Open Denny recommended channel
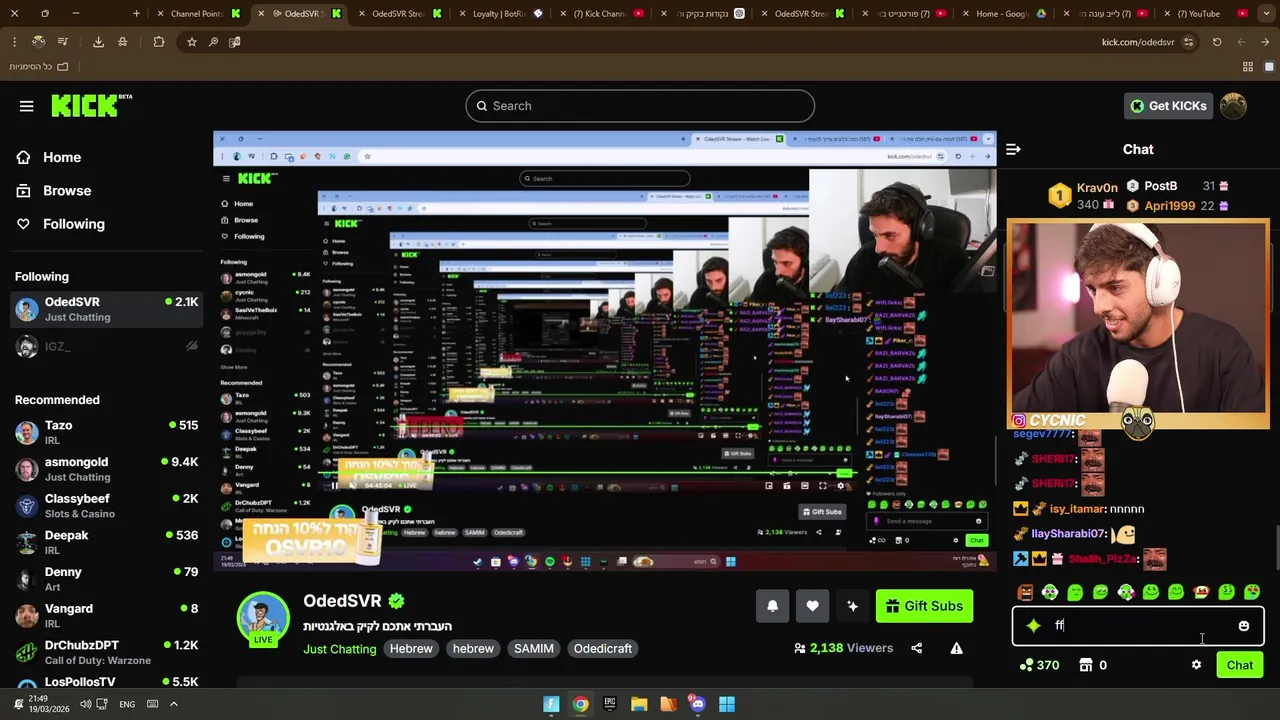Image resolution: width=1280 pixels, height=720 pixels. pyautogui.click(x=107, y=579)
